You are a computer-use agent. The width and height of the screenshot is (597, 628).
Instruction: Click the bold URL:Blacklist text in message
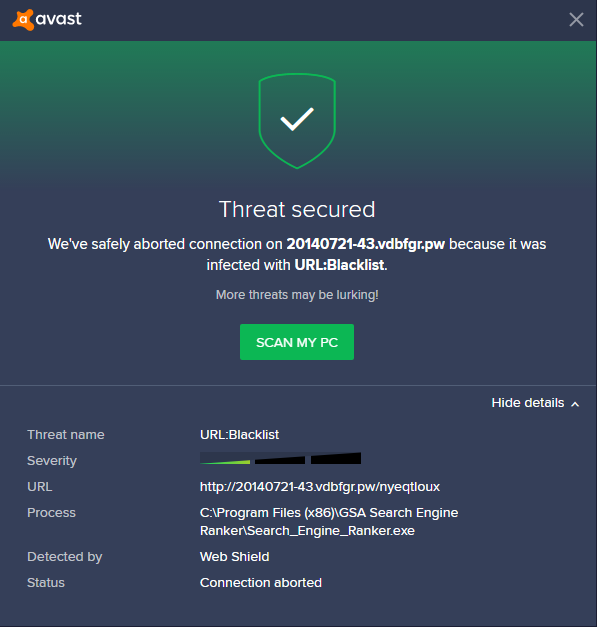click(x=340, y=265)
